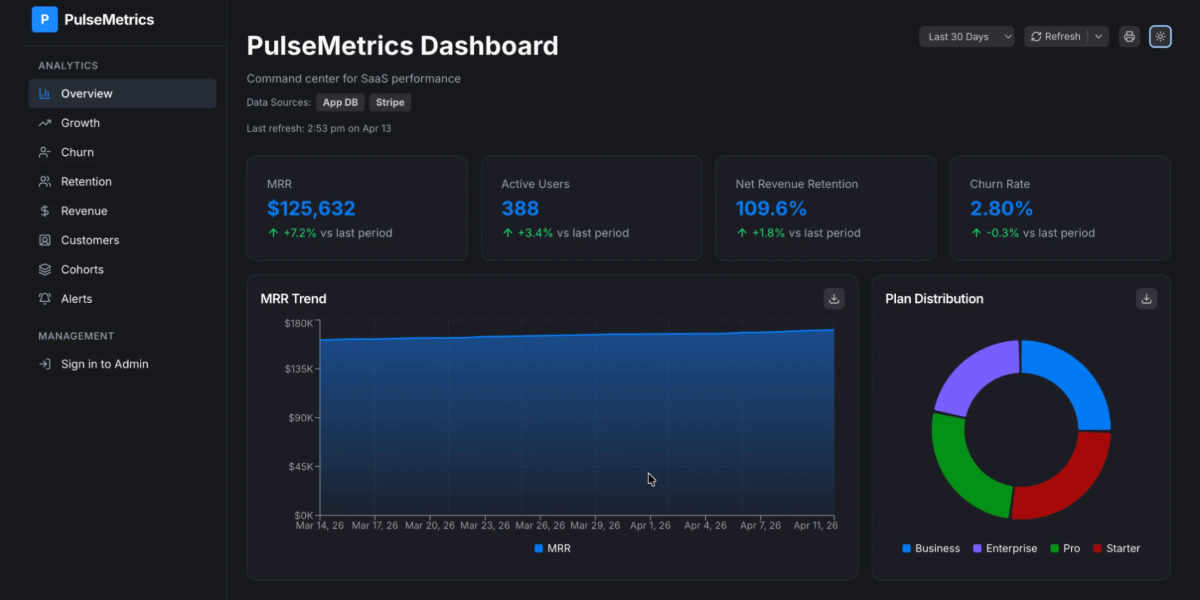Go to the Growth section

coord(123,123)
